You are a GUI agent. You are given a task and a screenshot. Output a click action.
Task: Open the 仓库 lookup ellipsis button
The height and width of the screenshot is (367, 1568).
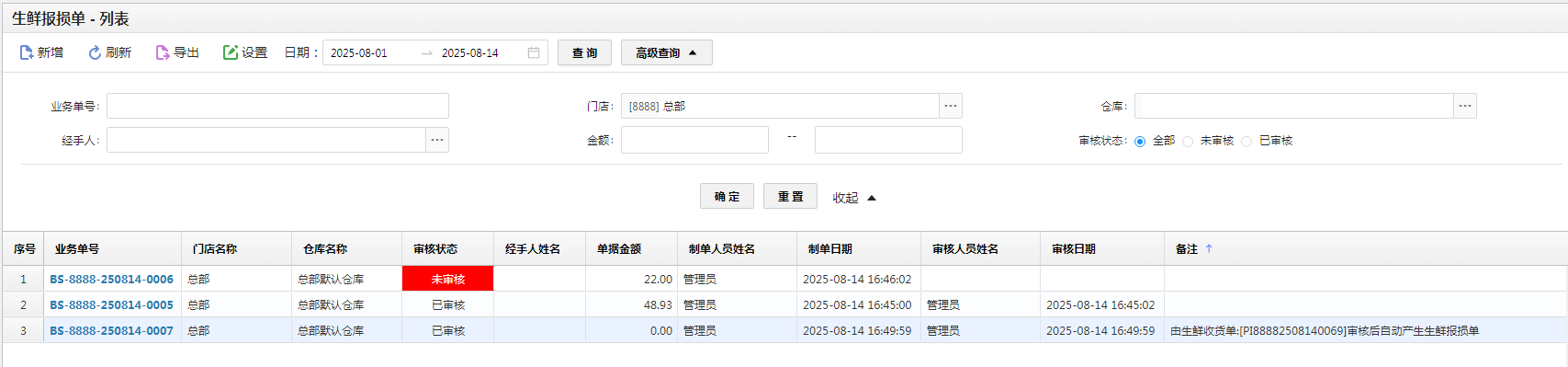1465,106
